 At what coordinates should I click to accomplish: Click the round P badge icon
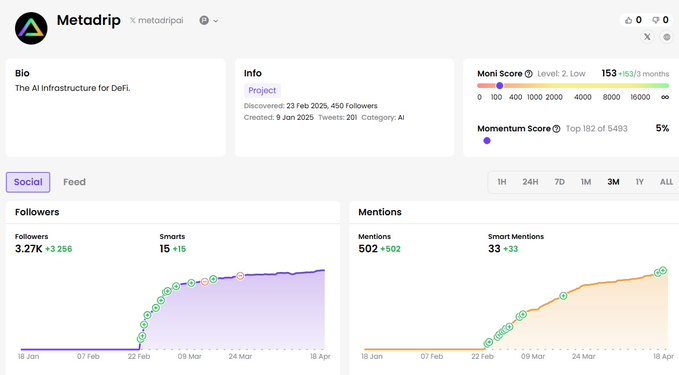click(x=204, y=20)
